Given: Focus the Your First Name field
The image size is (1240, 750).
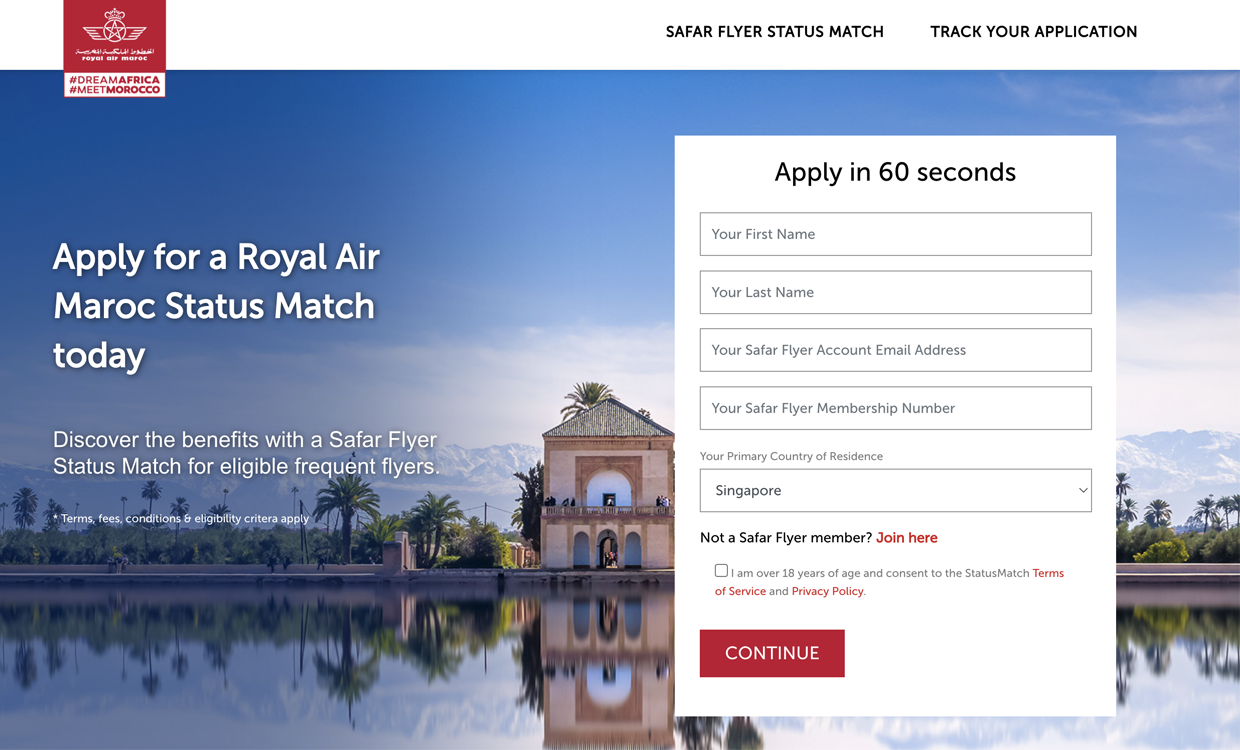Looking at the screenshot, I should tap(895, 234).
